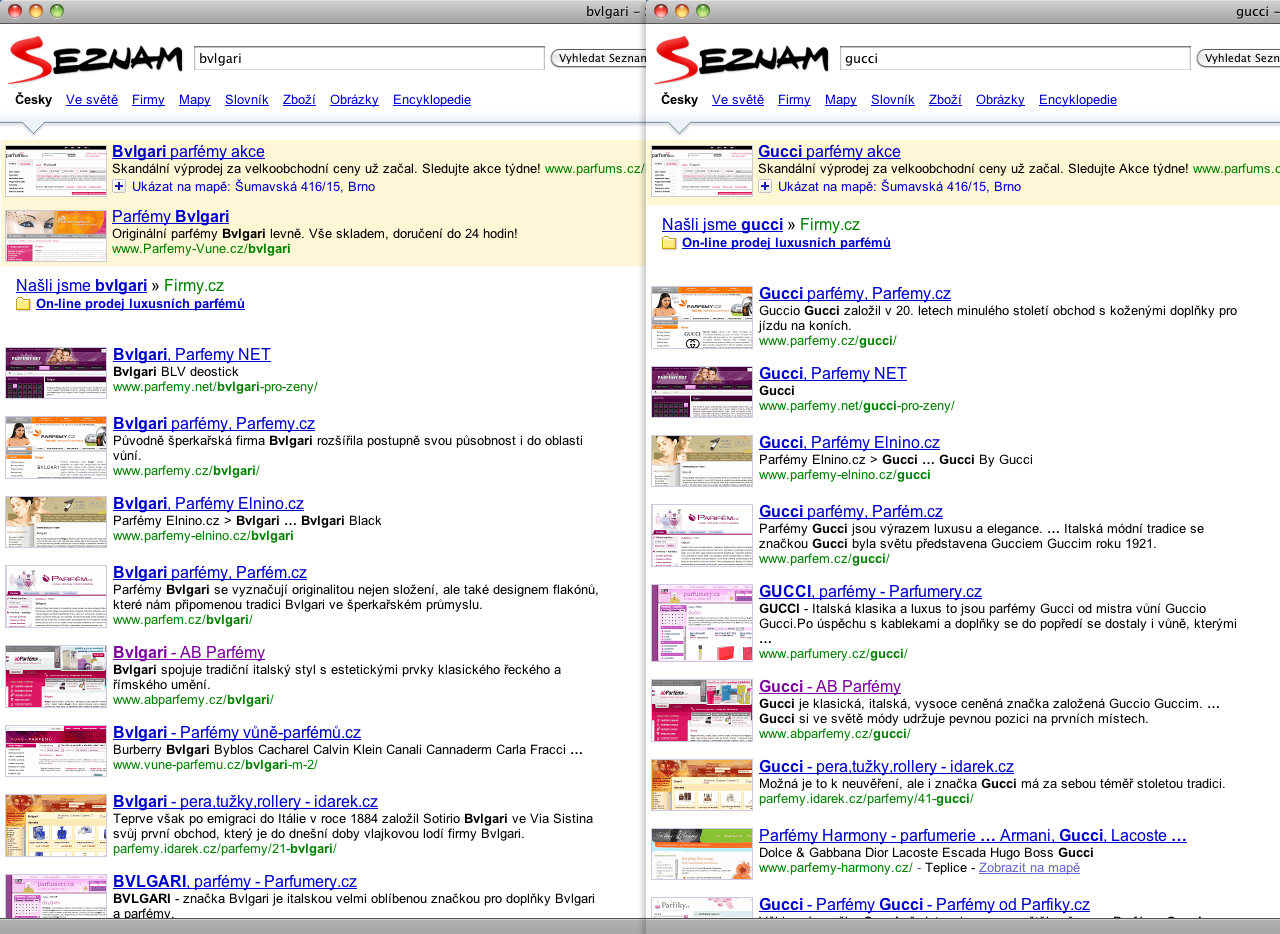This screenshot has width=1280, height=934.
Task: Open Encyklopedie tab in bvlgari window
Action: pyautogui.click(x=432, y=100)
